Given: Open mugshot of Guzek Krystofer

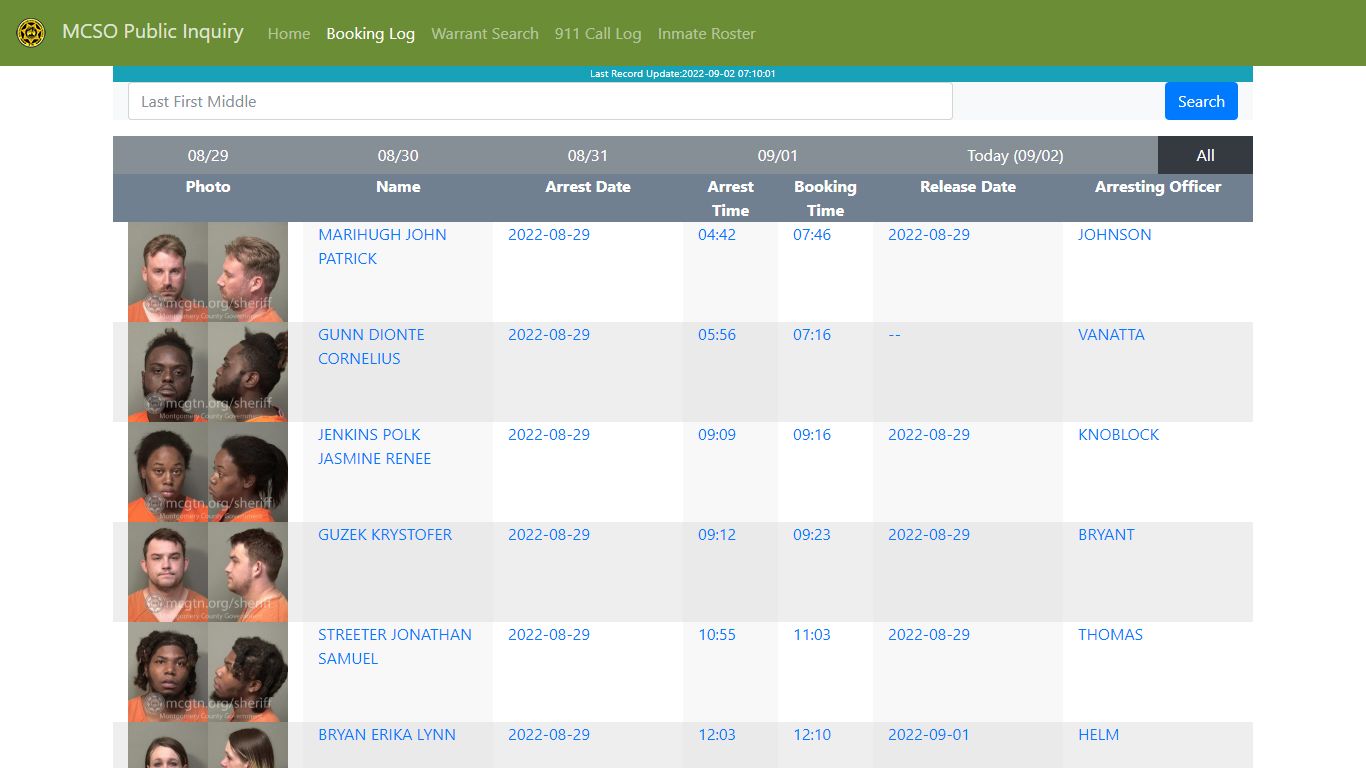Looking at the screenshot, I should click(208, 572).
